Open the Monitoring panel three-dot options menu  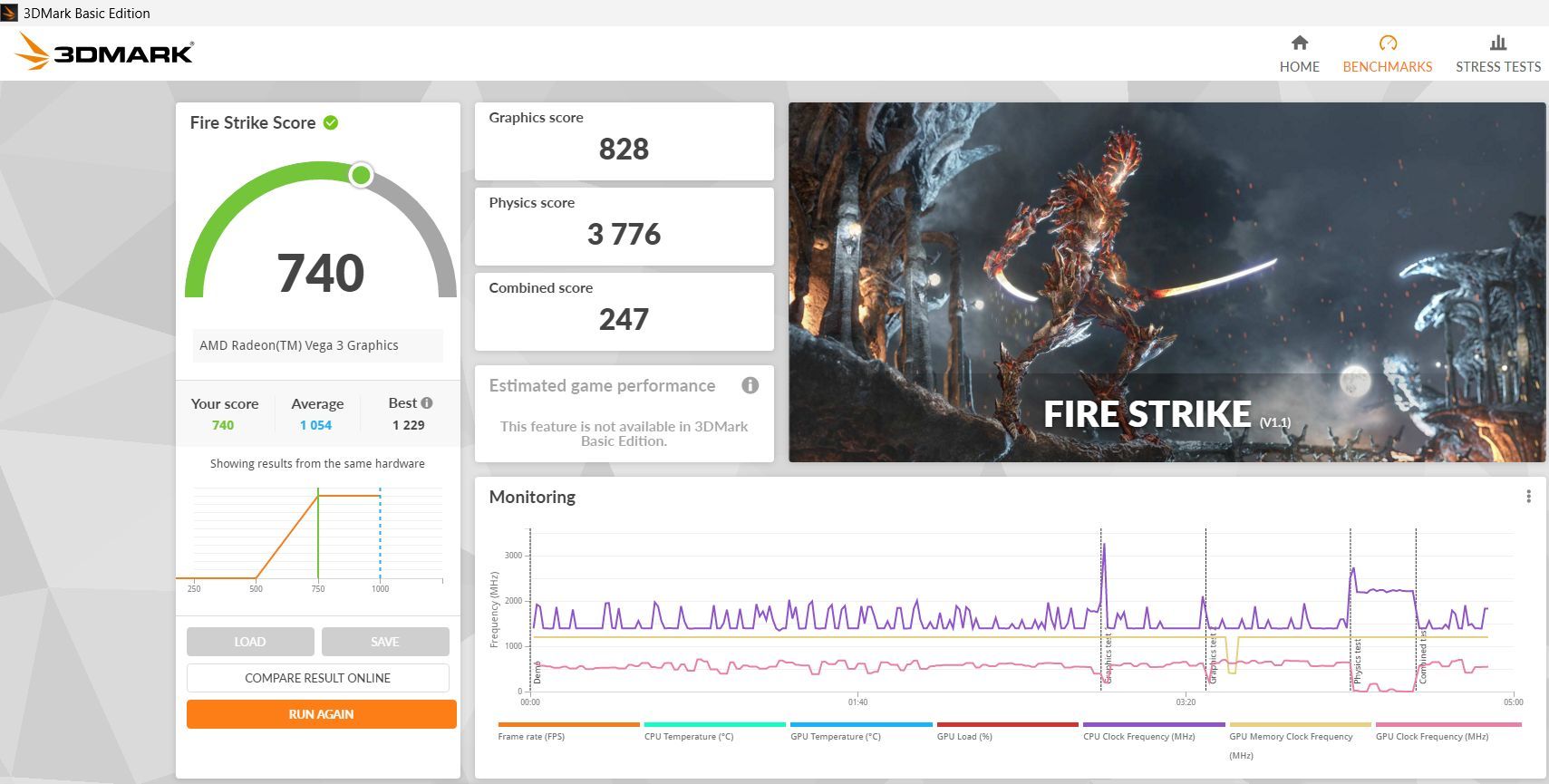[1528, 497]
